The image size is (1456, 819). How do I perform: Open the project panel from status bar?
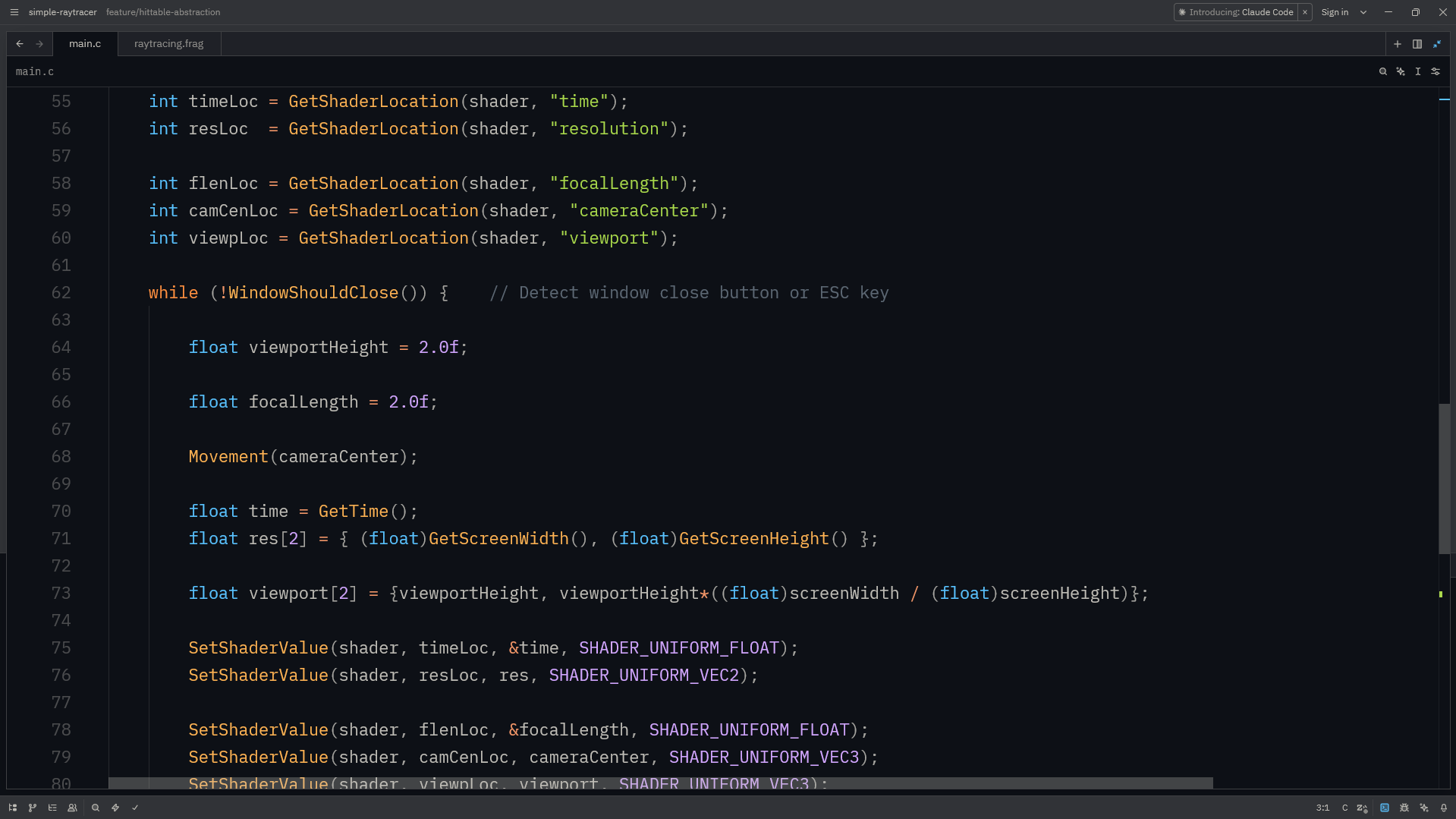[13, 808]
